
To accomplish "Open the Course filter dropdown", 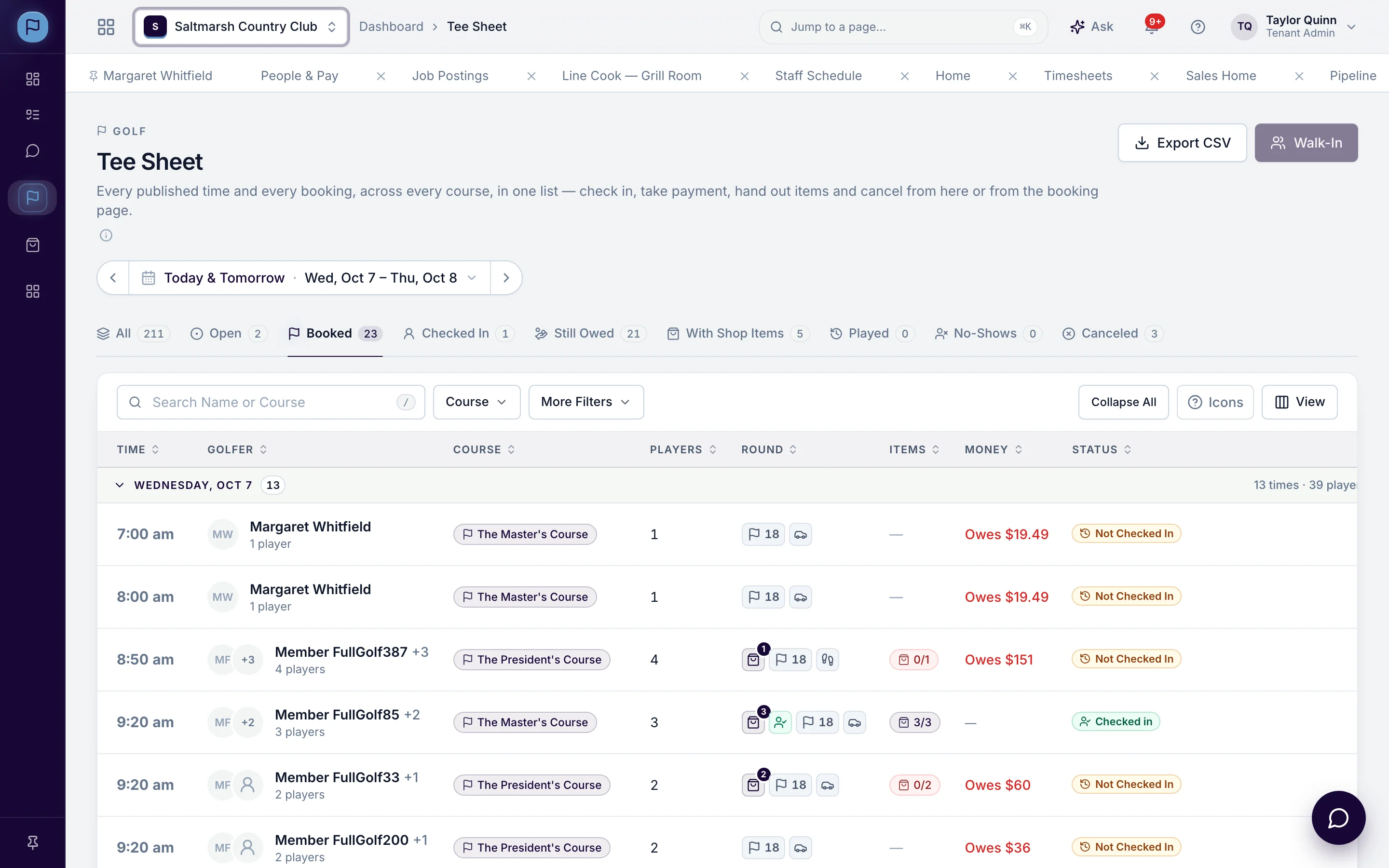I will pos(477,402).
